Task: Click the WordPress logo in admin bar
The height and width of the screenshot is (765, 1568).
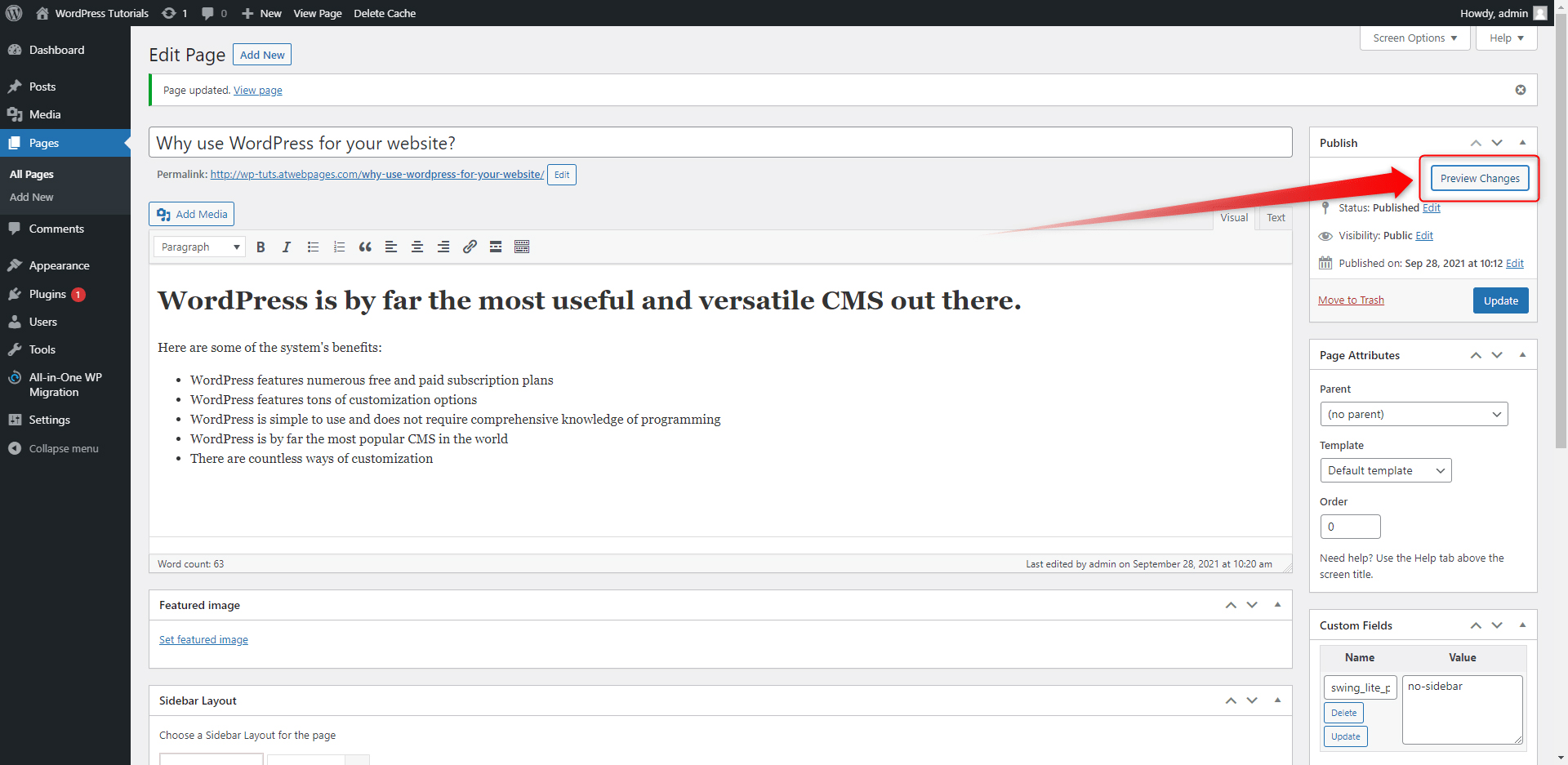Action: point(14,13)
